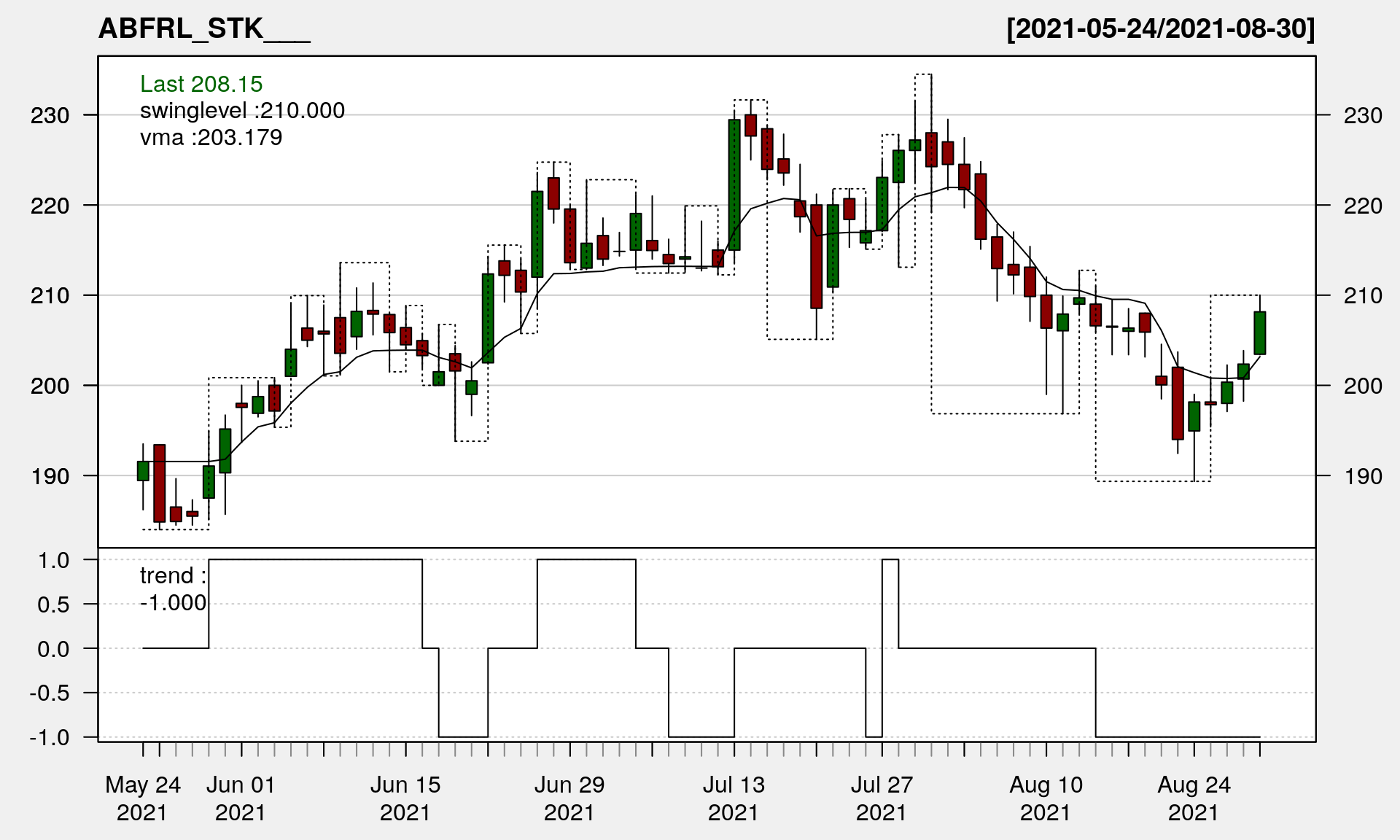Screen dimensions: 1400x840
Task: Click the 230 price label on left axis
Action: point(50,115)
